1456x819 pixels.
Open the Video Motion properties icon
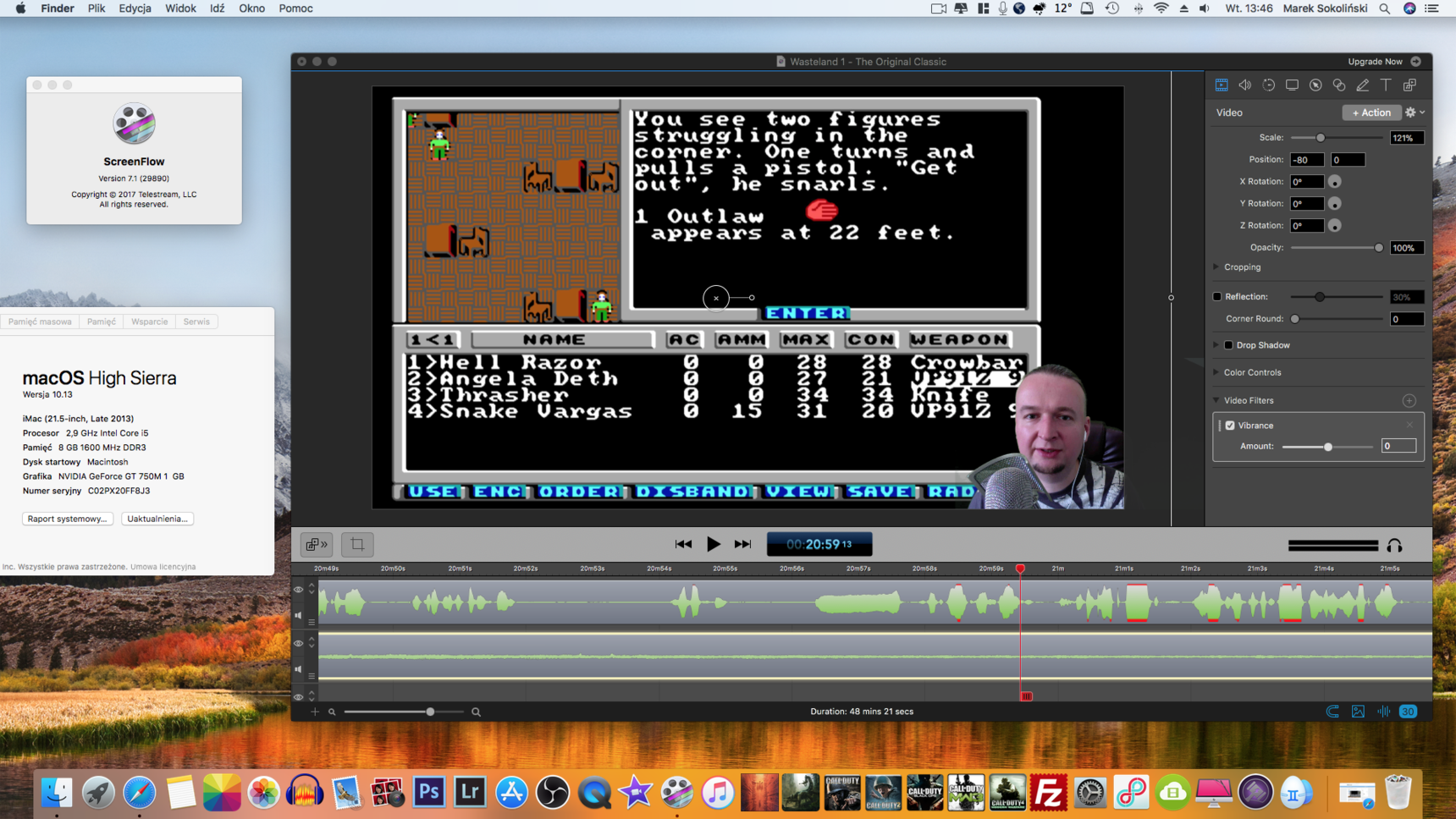pos(1268,85)
